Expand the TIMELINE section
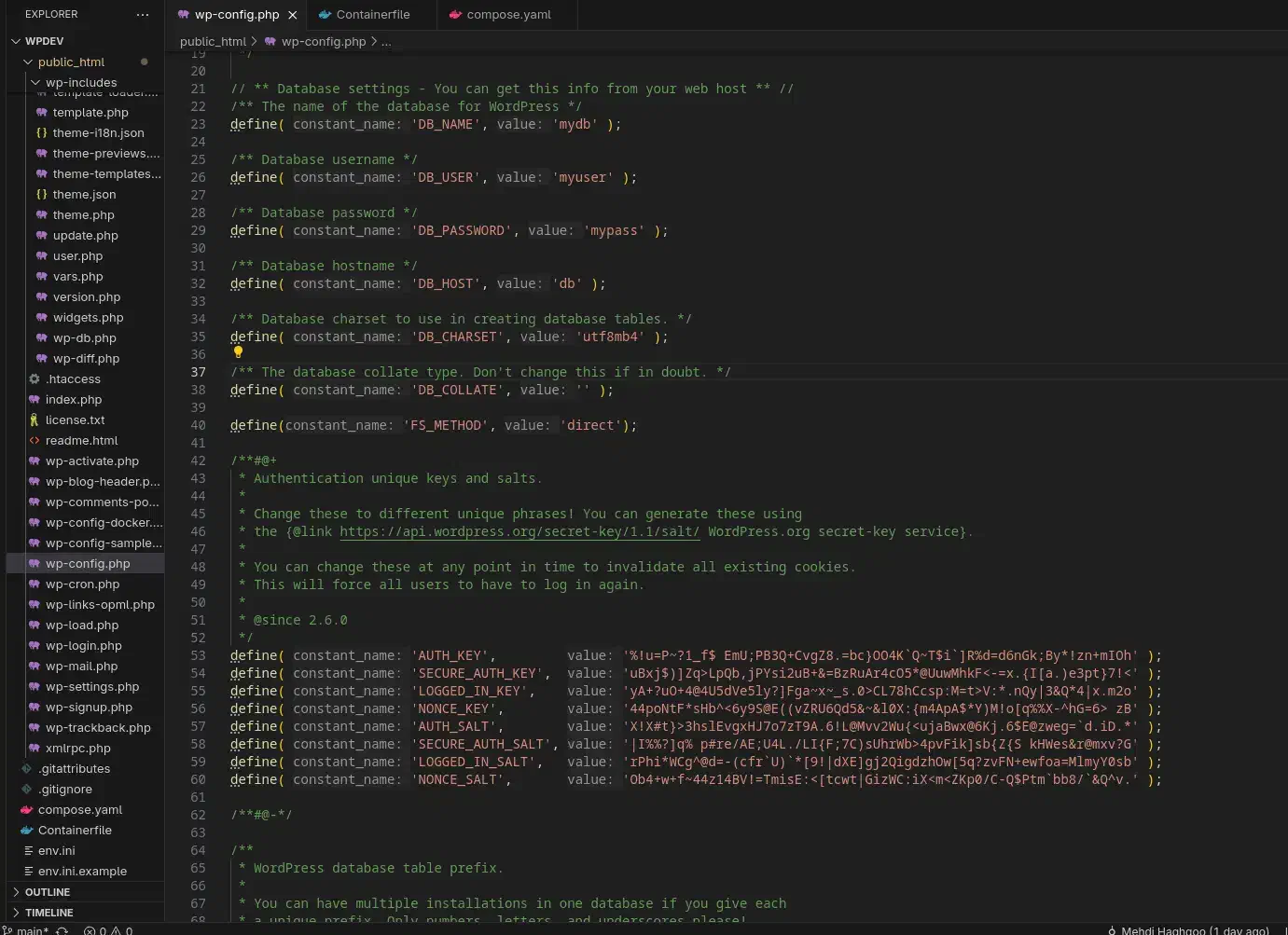1288x935 pixels. pos(48,913)
